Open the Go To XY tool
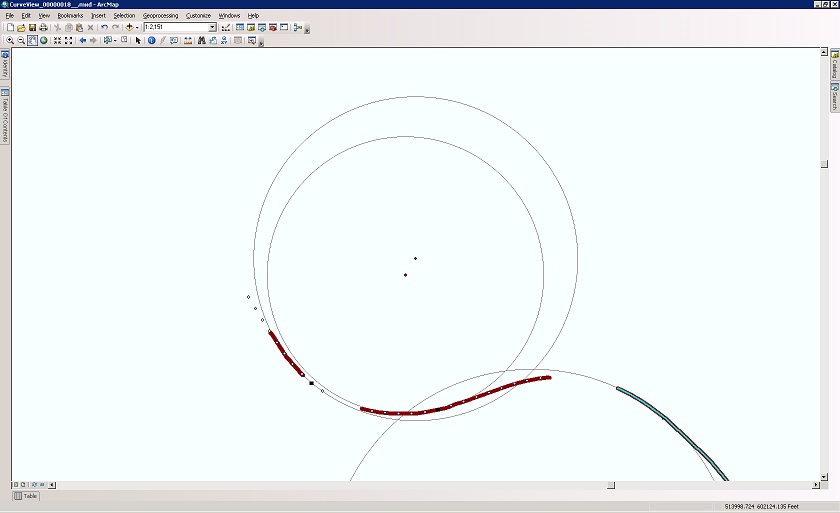 (x=224, y=41)
